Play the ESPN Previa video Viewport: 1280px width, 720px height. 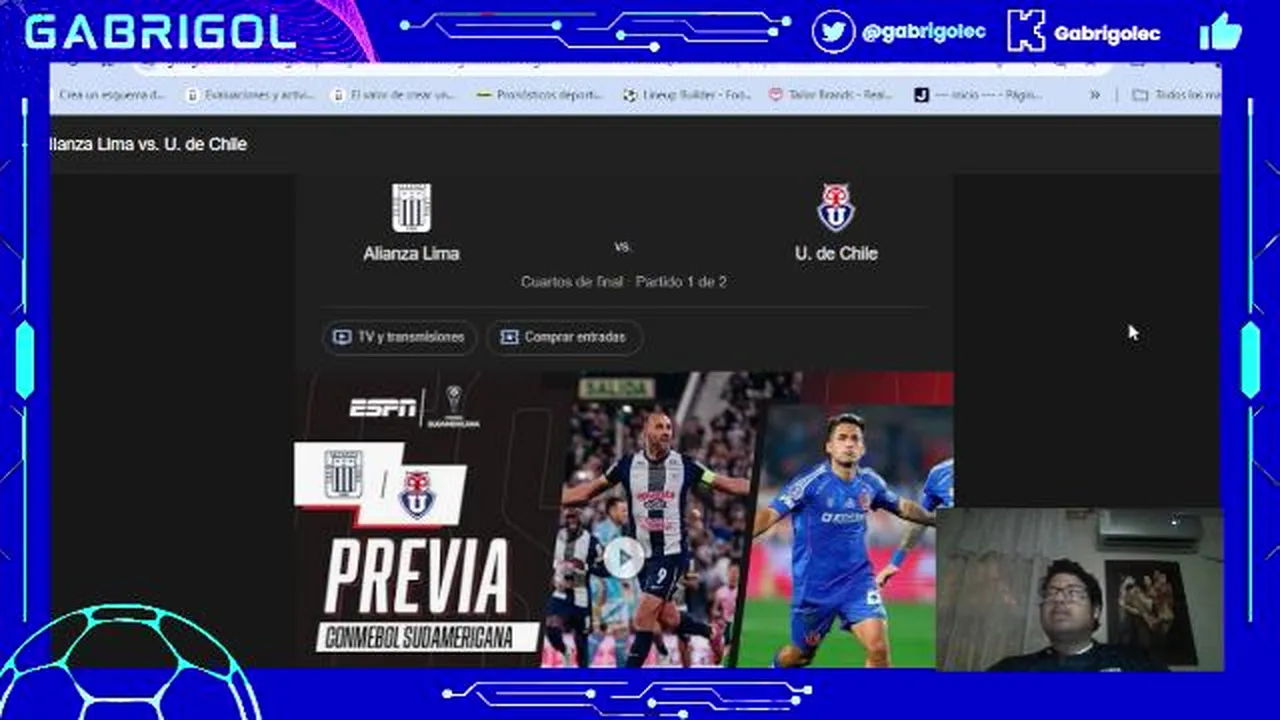[623, 558]
